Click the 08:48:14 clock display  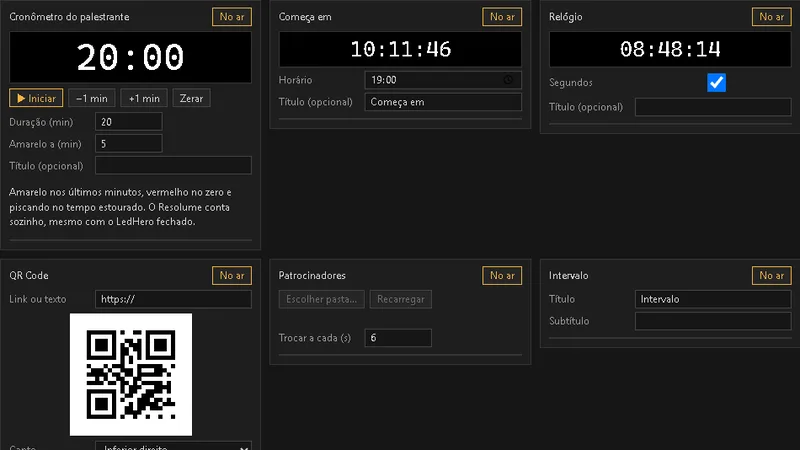click(x=670, y=49)
